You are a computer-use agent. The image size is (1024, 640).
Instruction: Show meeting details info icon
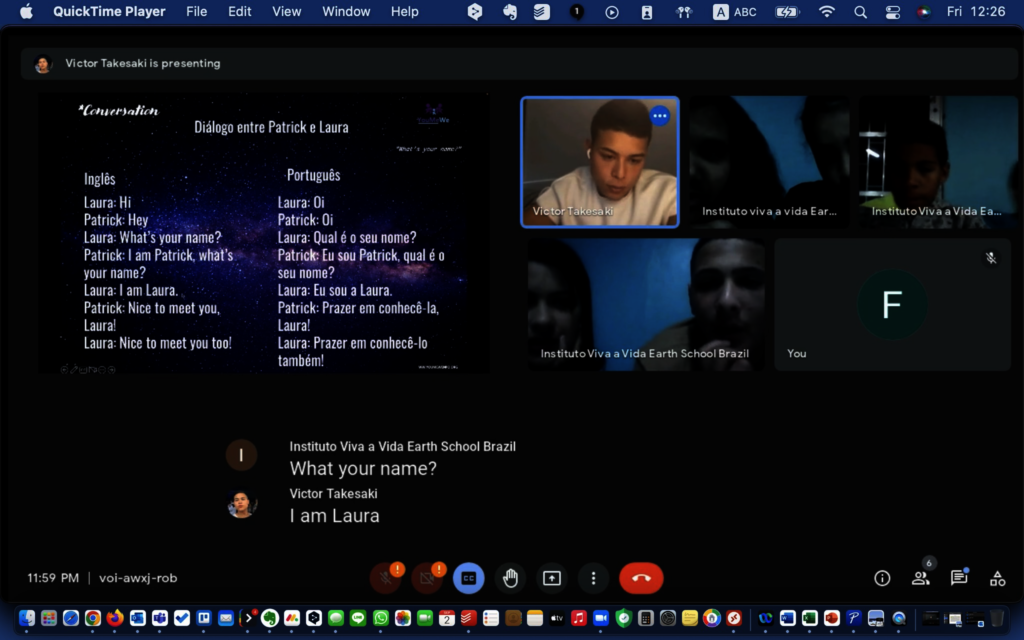click(x=882, y=578)
